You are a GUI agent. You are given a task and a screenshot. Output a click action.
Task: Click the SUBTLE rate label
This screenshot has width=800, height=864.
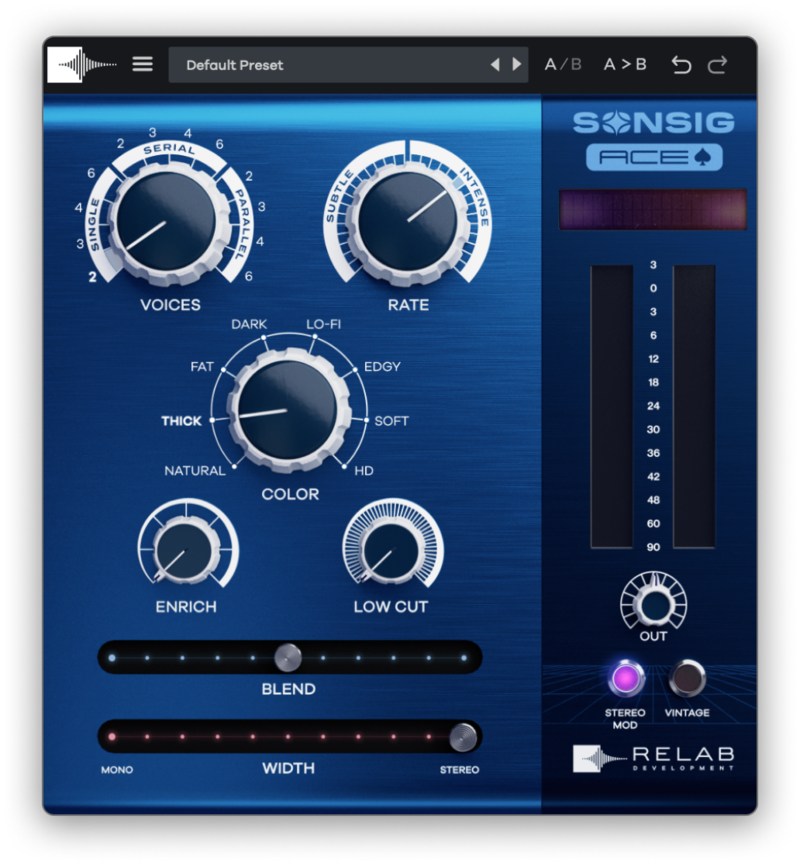[x=338, y=196]
